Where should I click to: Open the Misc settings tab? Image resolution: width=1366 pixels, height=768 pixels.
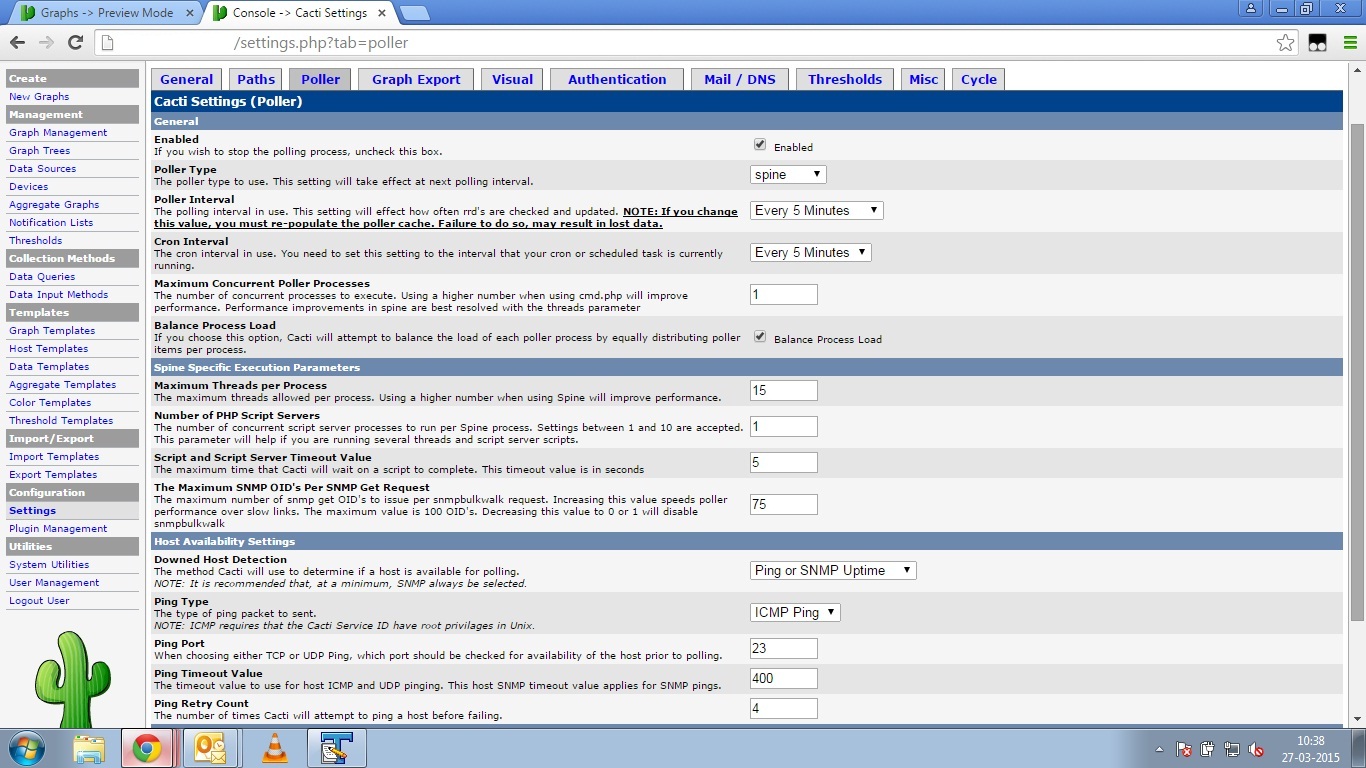pyautogui.click(x=924, y=80)
